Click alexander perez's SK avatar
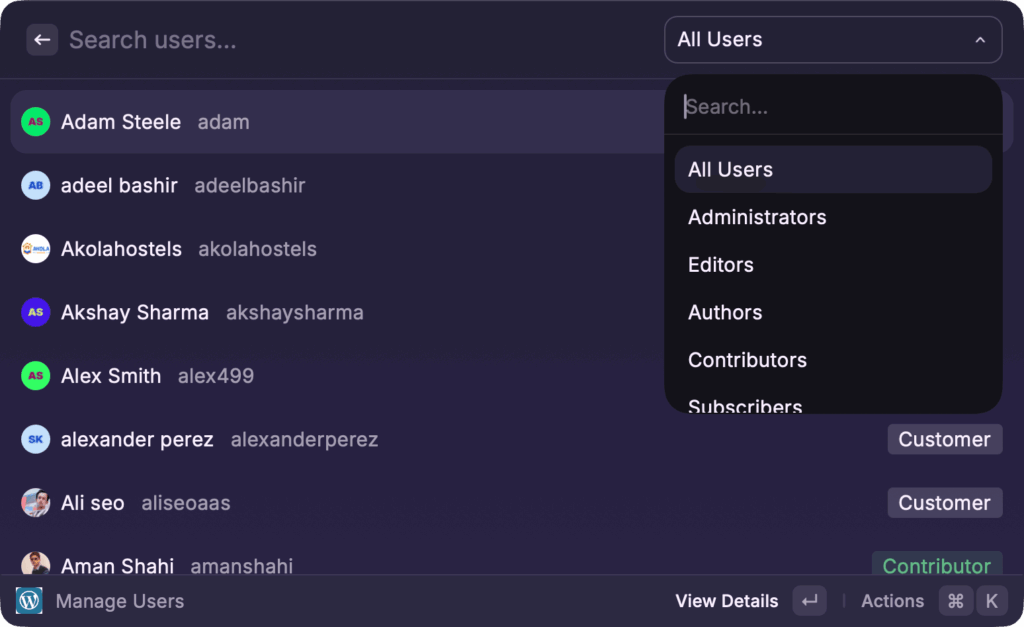The width and height of the screenshot is (1024, 627). pos(36,440)
